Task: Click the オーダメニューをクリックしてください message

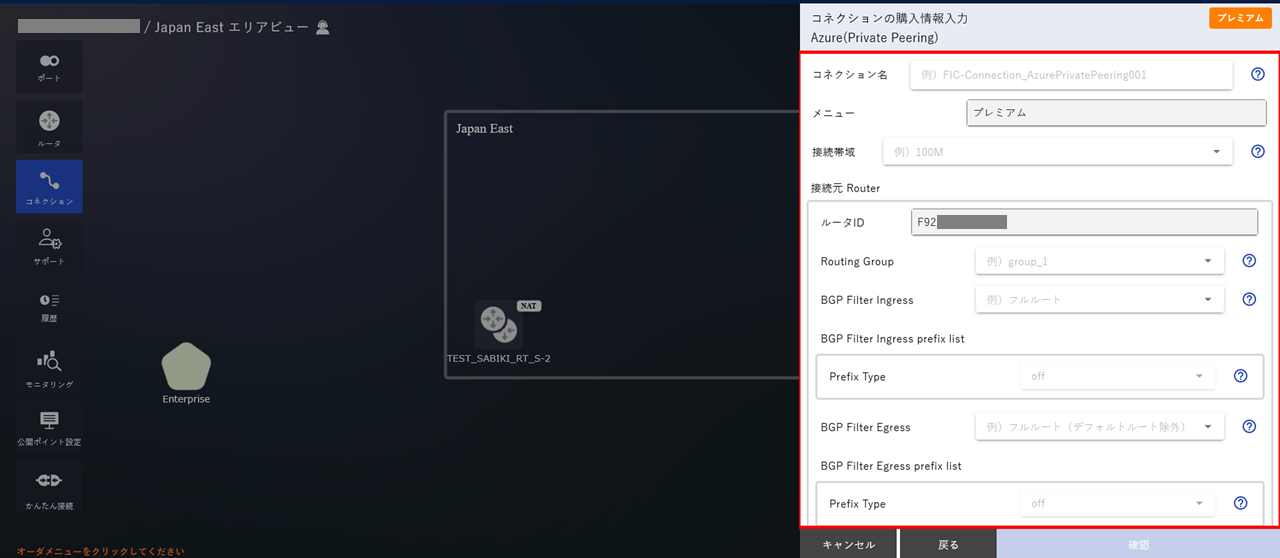Action: 100,551
